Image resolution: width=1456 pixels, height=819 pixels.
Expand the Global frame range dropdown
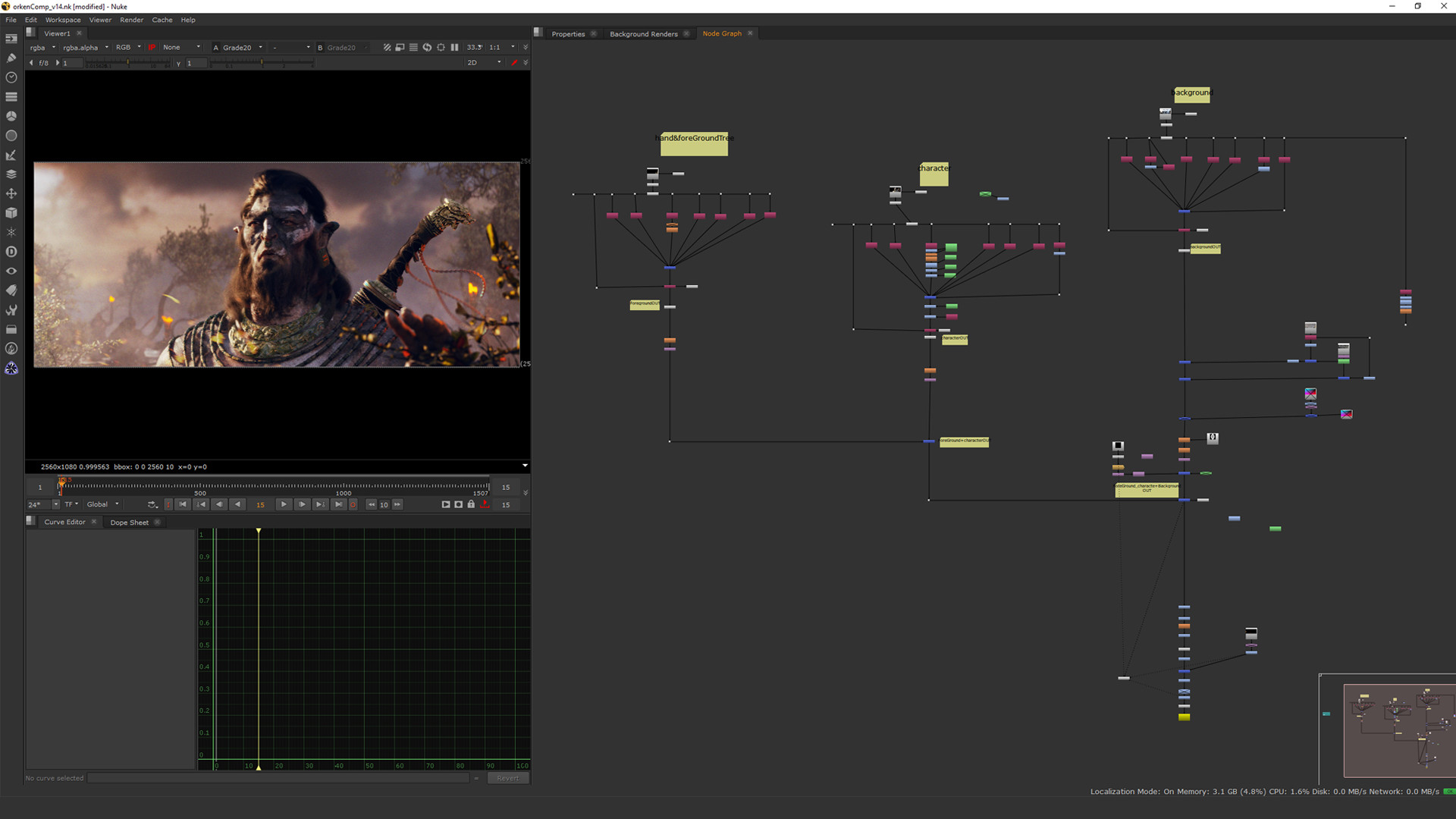[x=102, y=504]
